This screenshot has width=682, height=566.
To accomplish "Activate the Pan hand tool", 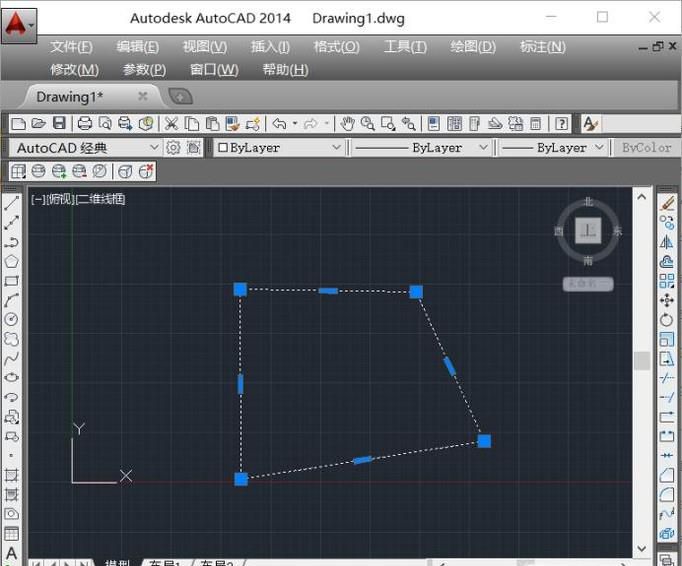I will click(347, 124).
